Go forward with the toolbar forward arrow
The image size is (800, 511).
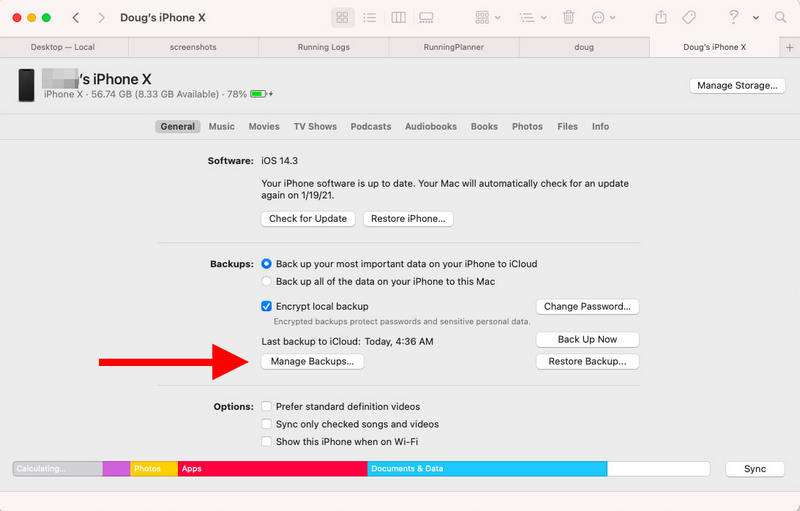(101, 18)
